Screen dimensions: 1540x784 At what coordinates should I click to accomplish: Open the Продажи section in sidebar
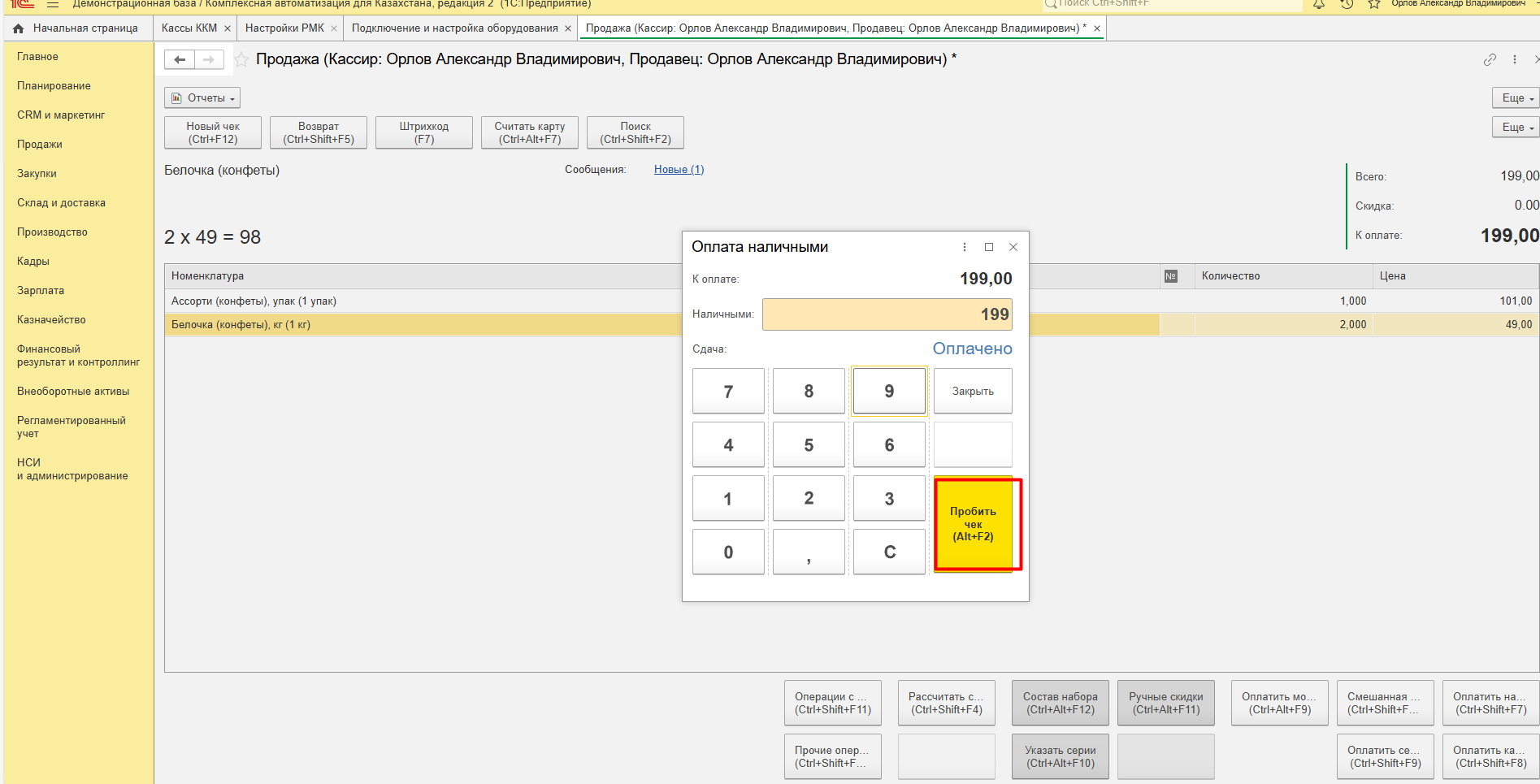coord(40,145)
